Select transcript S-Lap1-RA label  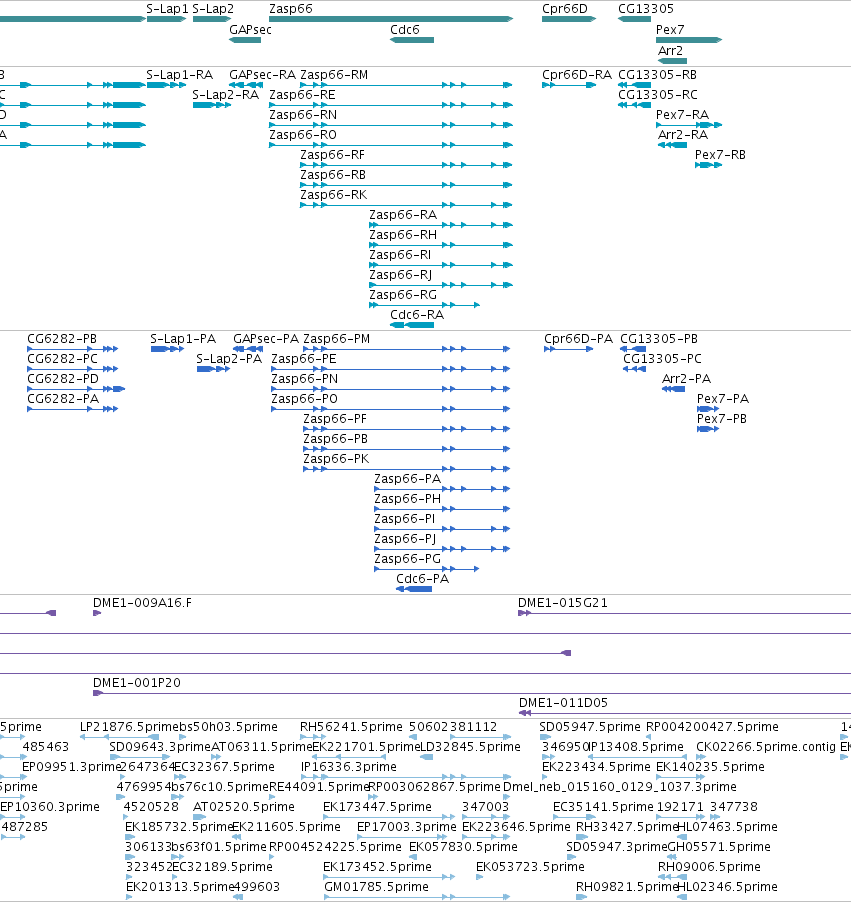[x=180, y=75]
